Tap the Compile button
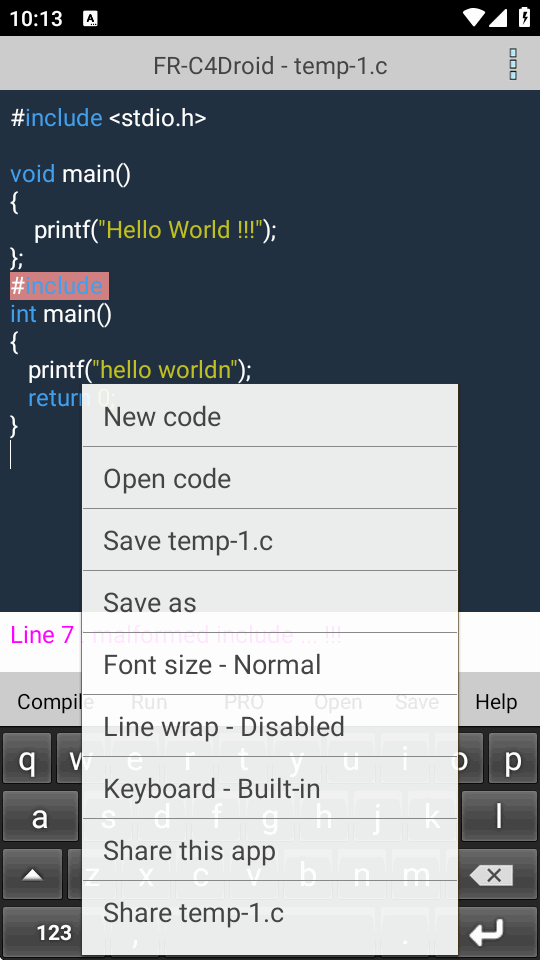The width and height of the screenshot is (540, 960). point(49,702)
